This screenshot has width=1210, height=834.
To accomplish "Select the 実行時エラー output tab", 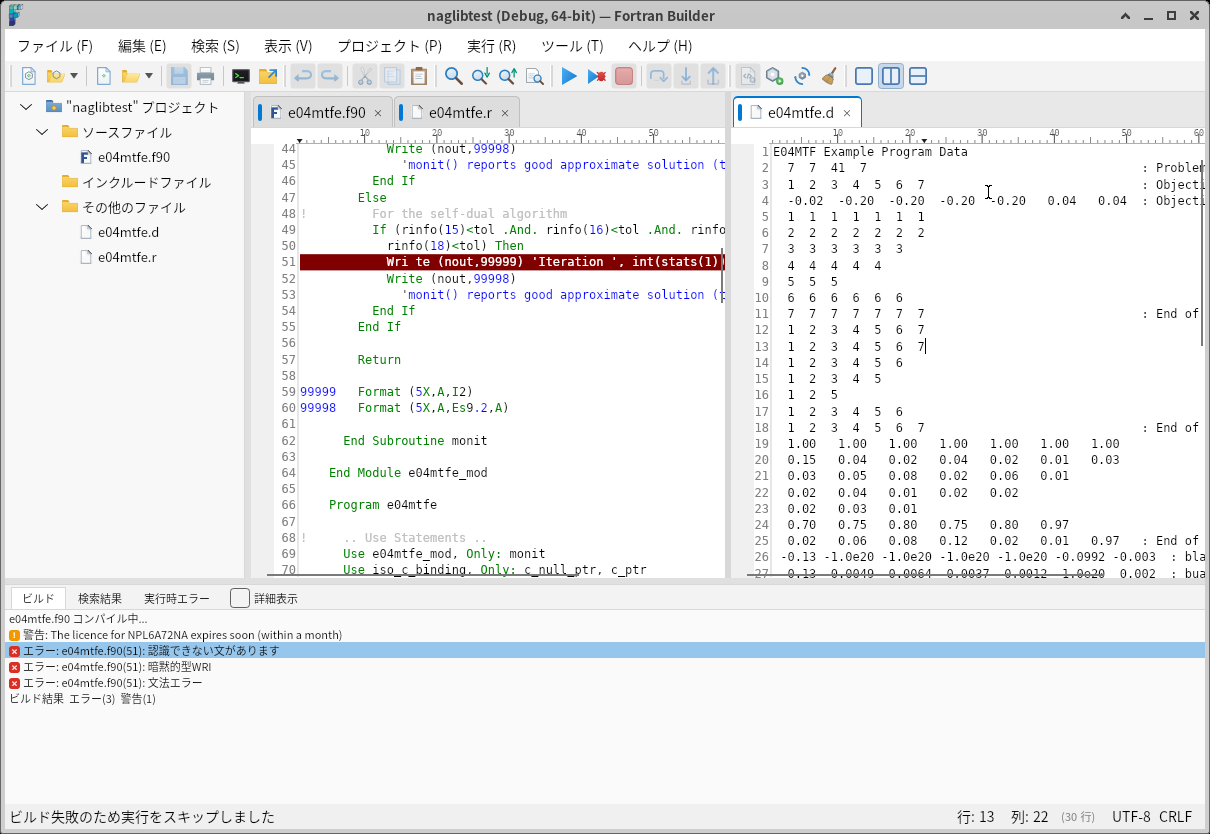I will point(177,598).
